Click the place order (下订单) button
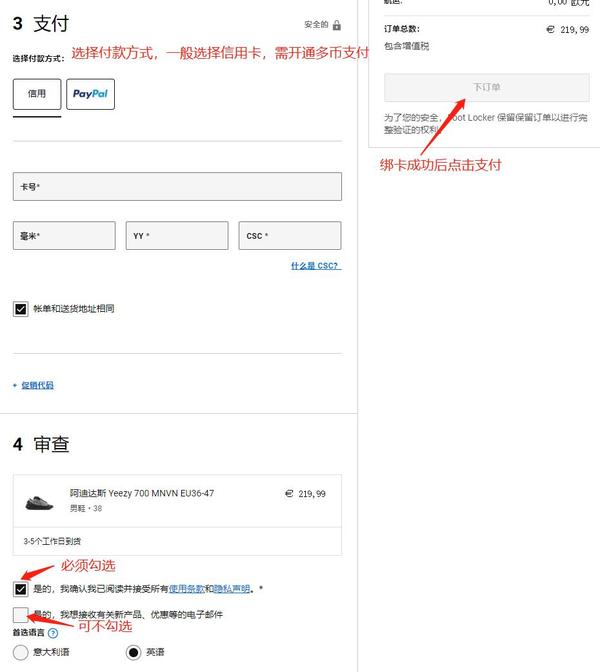 coord(486,87)
